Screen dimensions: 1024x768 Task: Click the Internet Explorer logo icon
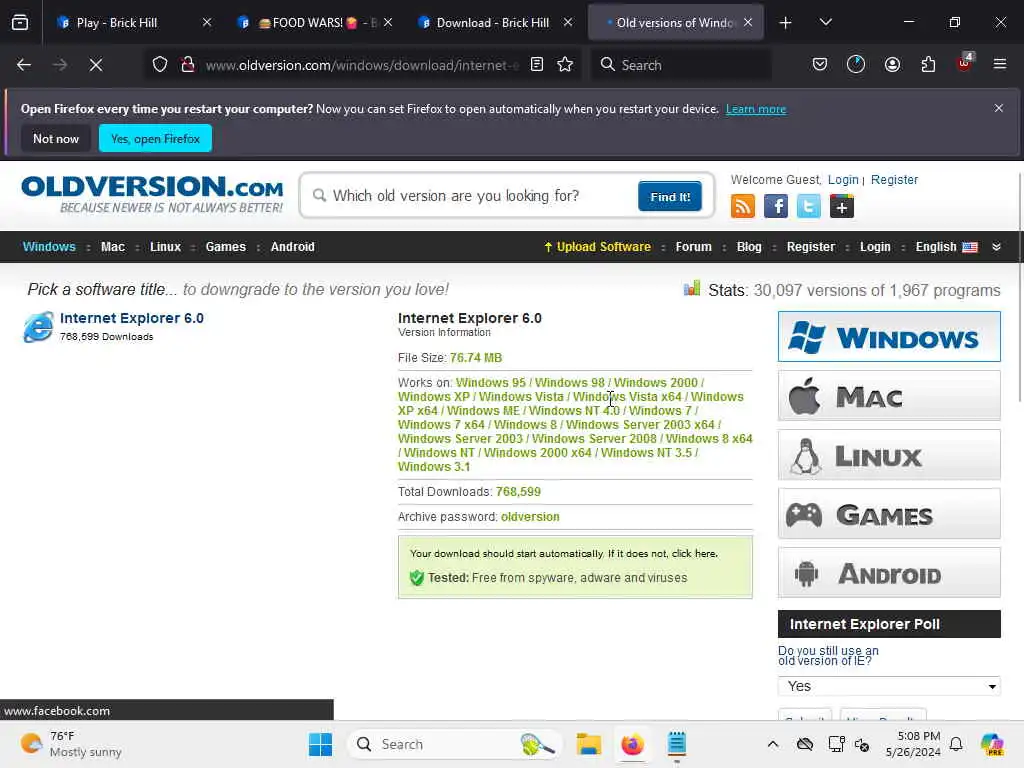point(38,327)
